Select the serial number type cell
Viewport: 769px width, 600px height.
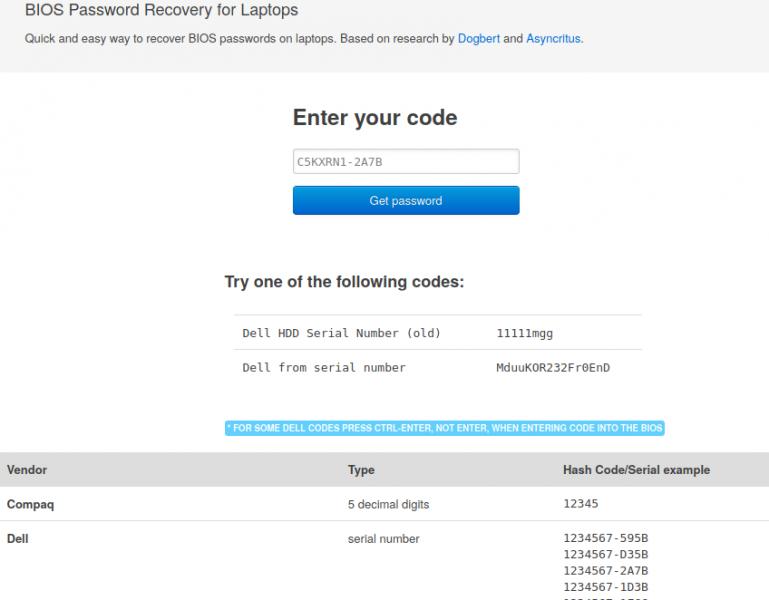coord(384,539)
